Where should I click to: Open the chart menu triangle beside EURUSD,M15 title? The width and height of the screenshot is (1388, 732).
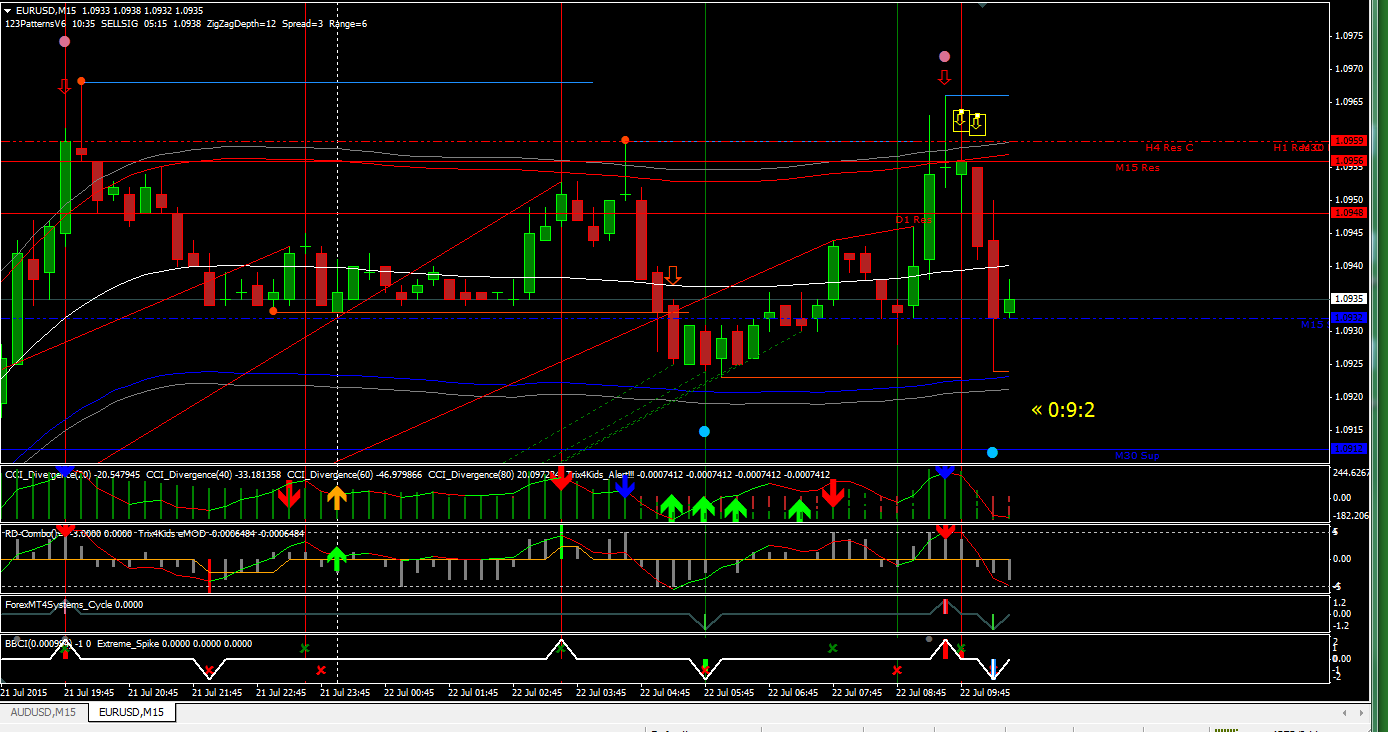8,10
